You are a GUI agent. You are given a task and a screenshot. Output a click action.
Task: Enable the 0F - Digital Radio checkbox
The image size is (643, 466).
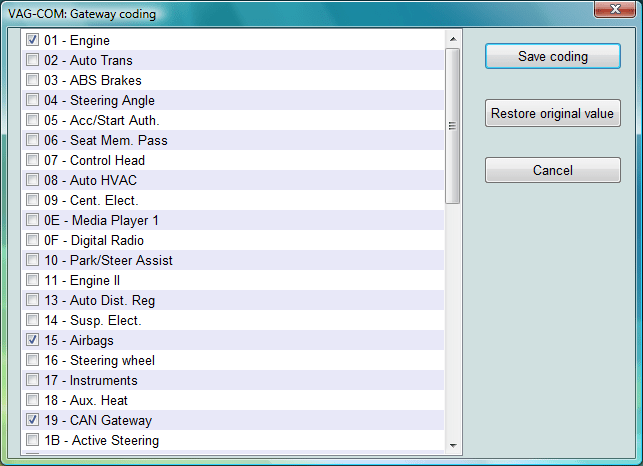click(32, 240)
